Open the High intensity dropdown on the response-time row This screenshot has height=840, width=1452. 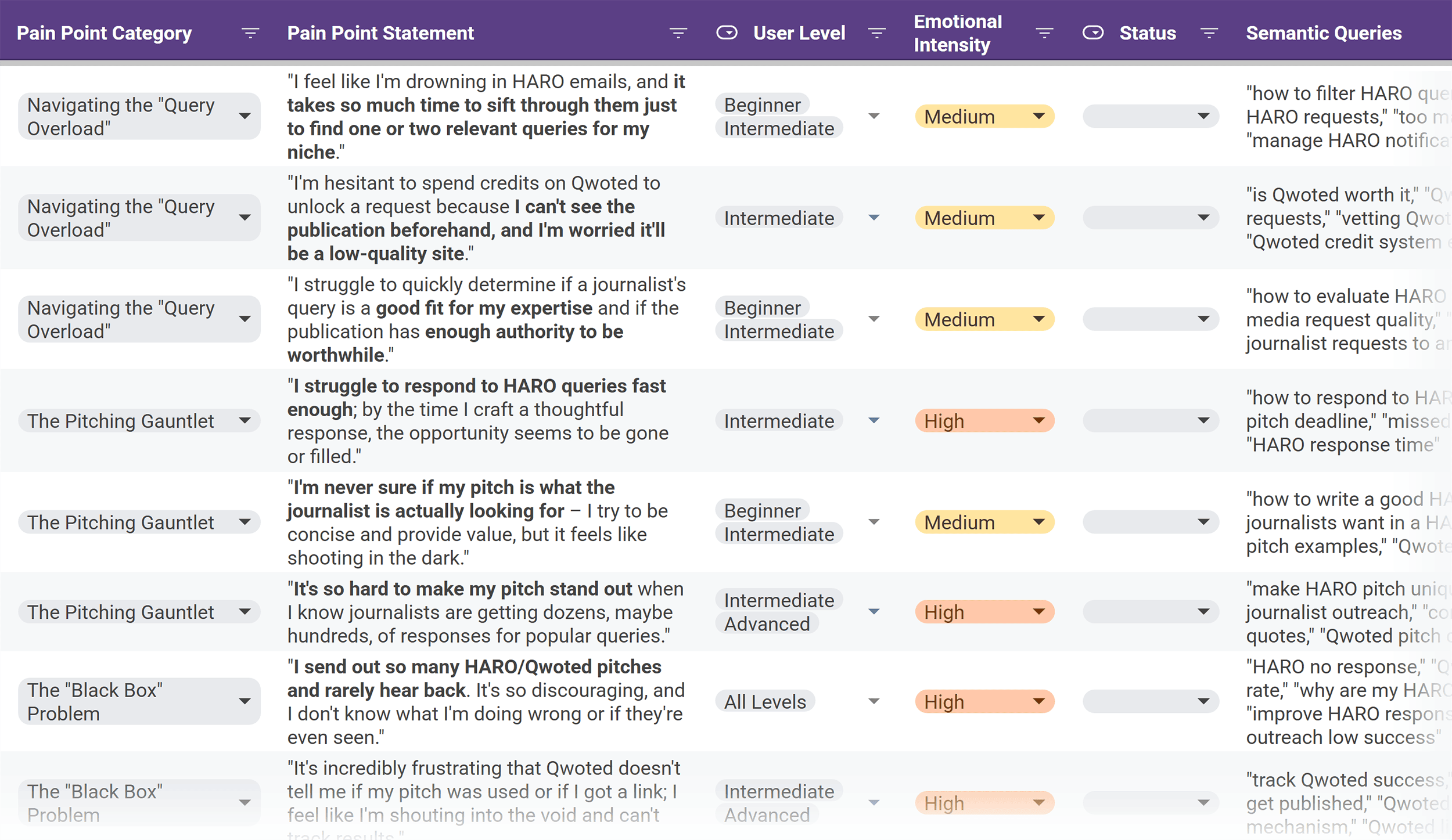tap(1040, 420)
